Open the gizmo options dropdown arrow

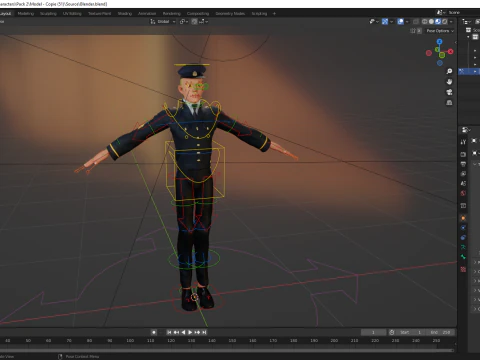click(391, 22)
